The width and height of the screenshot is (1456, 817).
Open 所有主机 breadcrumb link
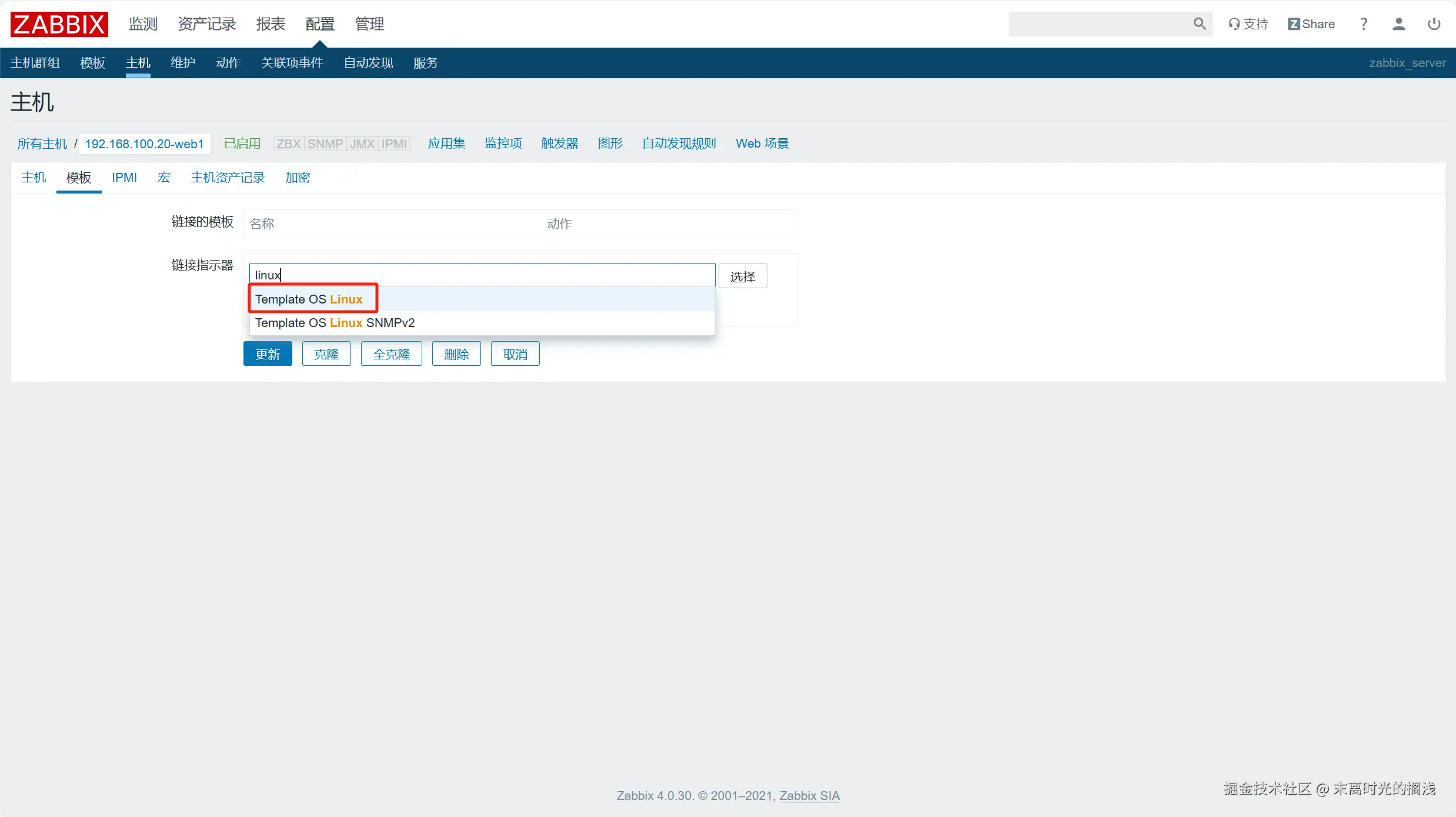42,144
